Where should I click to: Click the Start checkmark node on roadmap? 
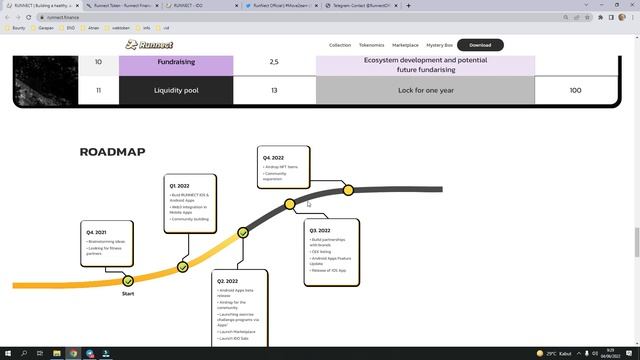click(128, 281)
